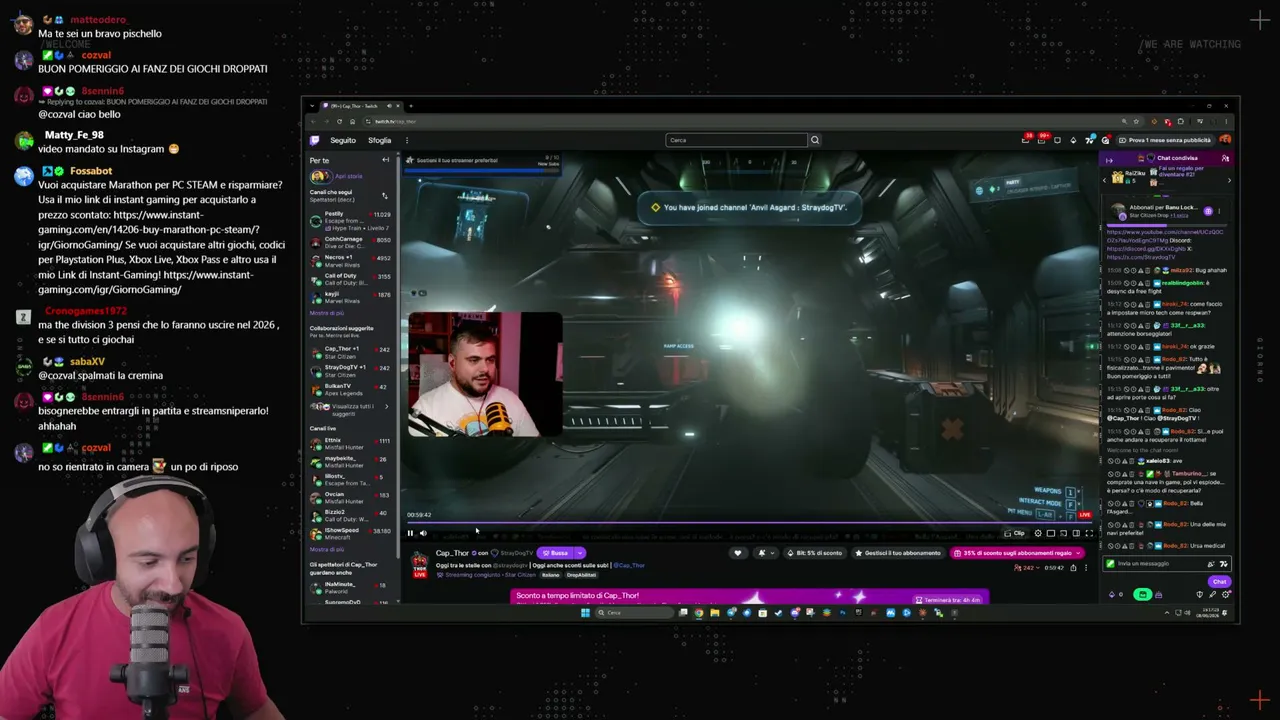Send message with the Chat button
This screenshot has width=1280, height=720.
(x=1219, y=582)
